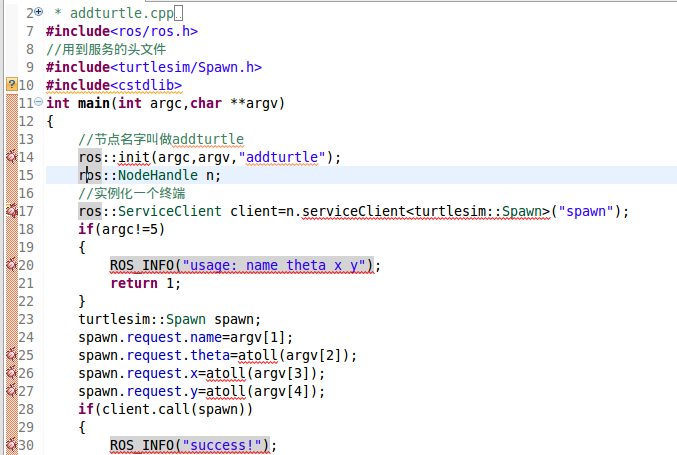The height and width of the screenshot is (455, 677).
Task: Click the 'return 1;' statement
Action: click(146, 283)
